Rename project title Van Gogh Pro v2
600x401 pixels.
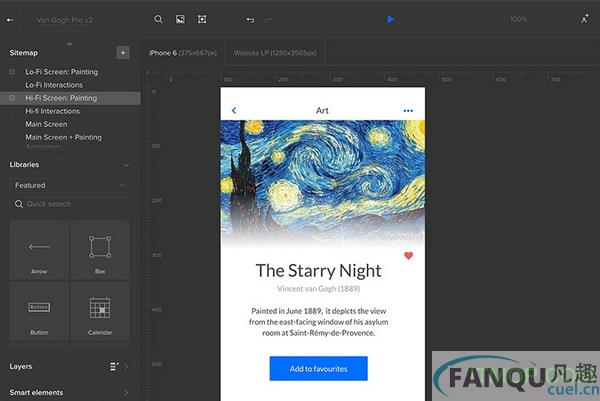[65, 20]
